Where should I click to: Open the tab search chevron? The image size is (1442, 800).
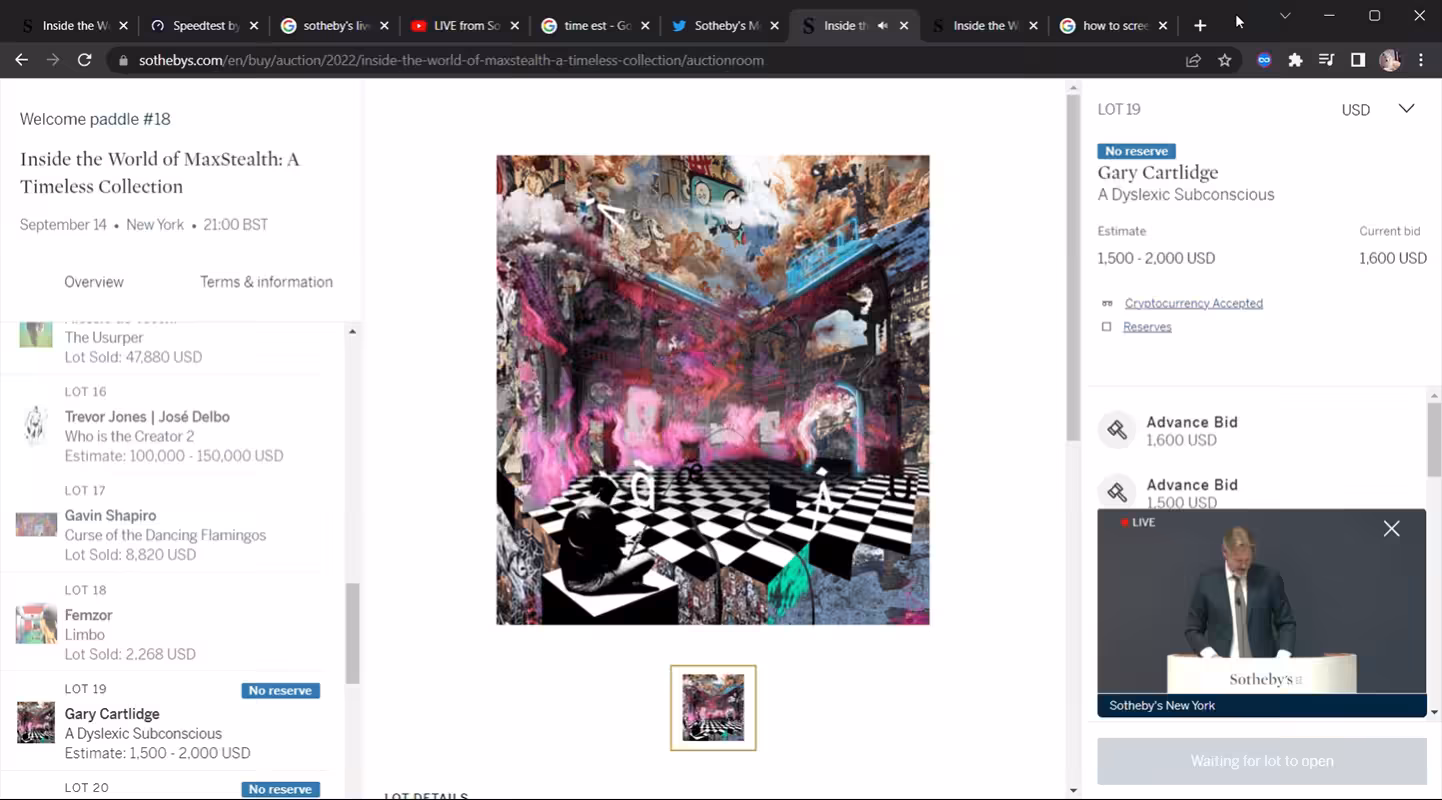pyautogui.click(x=1285, y=16)
